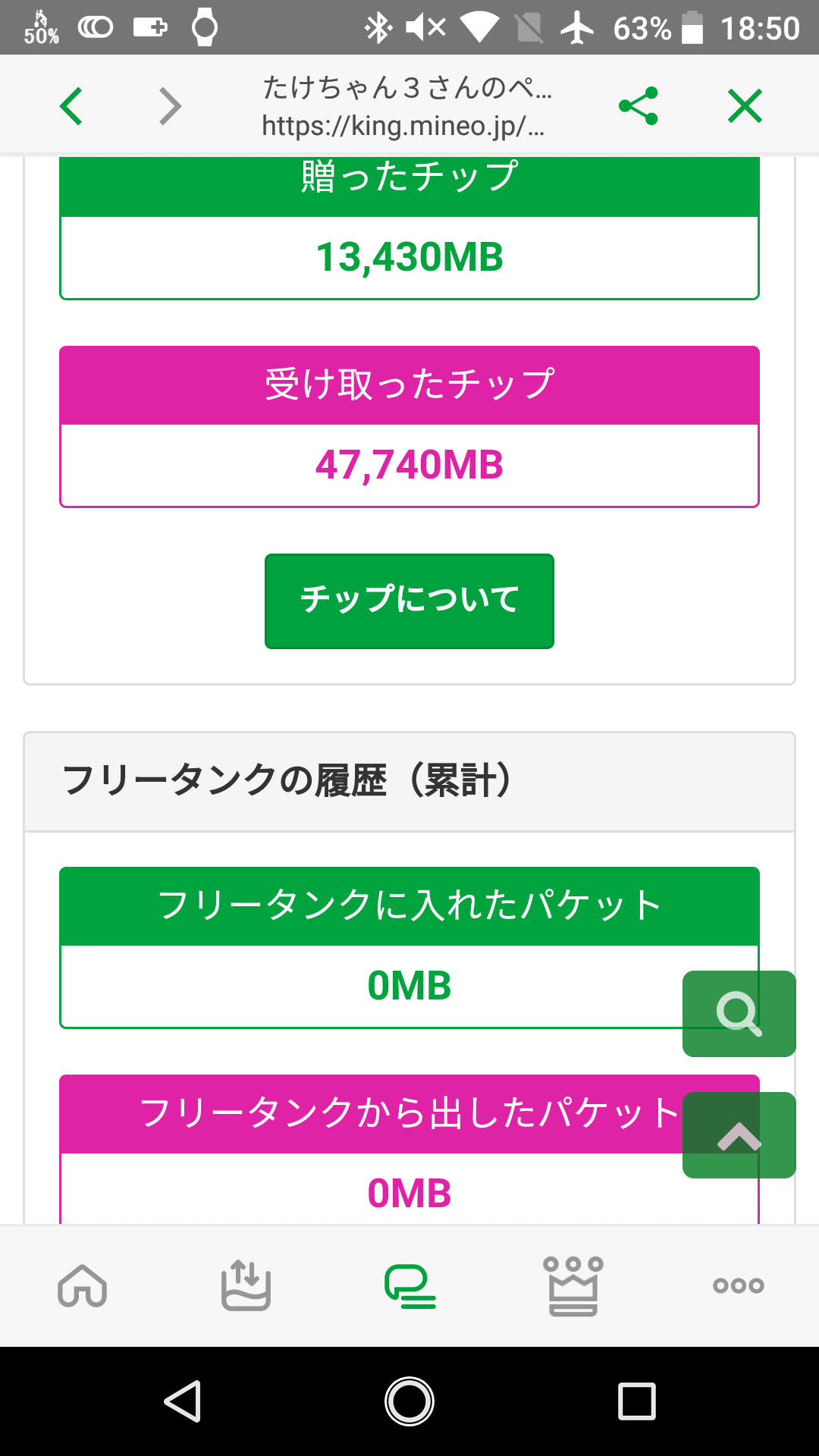Go back with the green left arrow
Viewport: 819px width, 1456px height.
tap(71, 105)
